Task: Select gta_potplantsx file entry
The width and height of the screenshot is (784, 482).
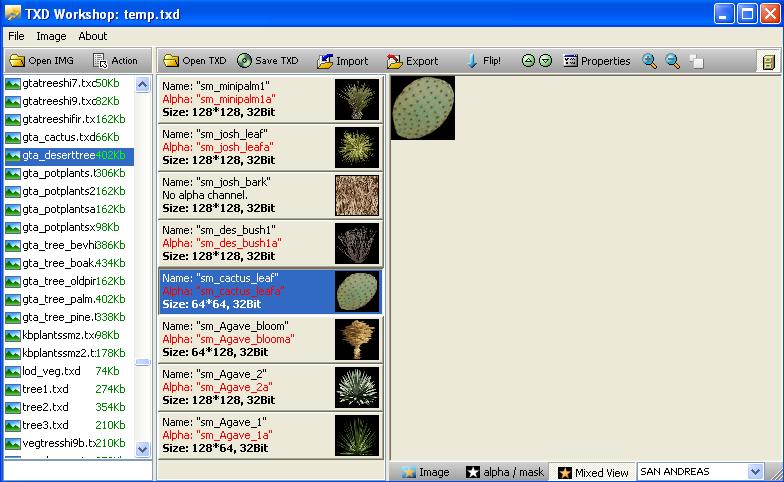Action: coord(69,227)
